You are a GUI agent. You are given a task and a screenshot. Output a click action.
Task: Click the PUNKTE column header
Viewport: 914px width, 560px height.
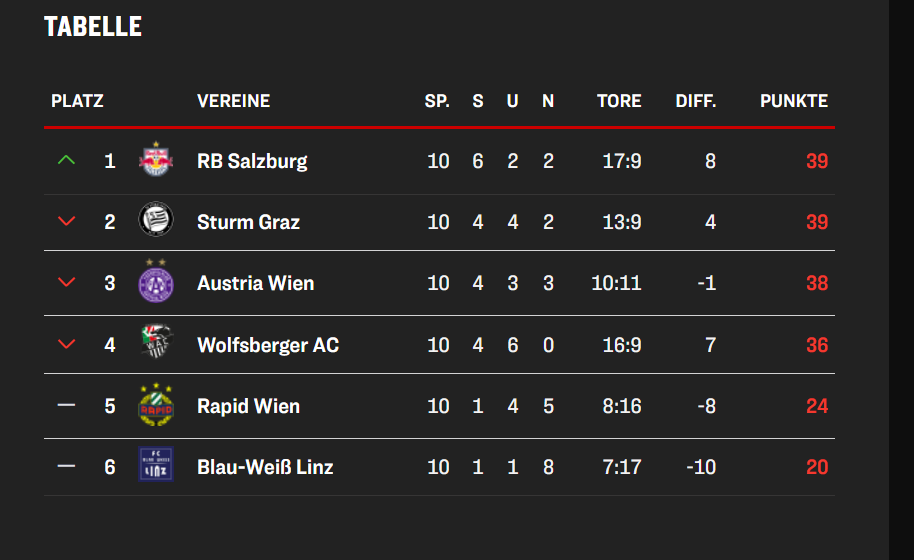[x=794, y=101]
